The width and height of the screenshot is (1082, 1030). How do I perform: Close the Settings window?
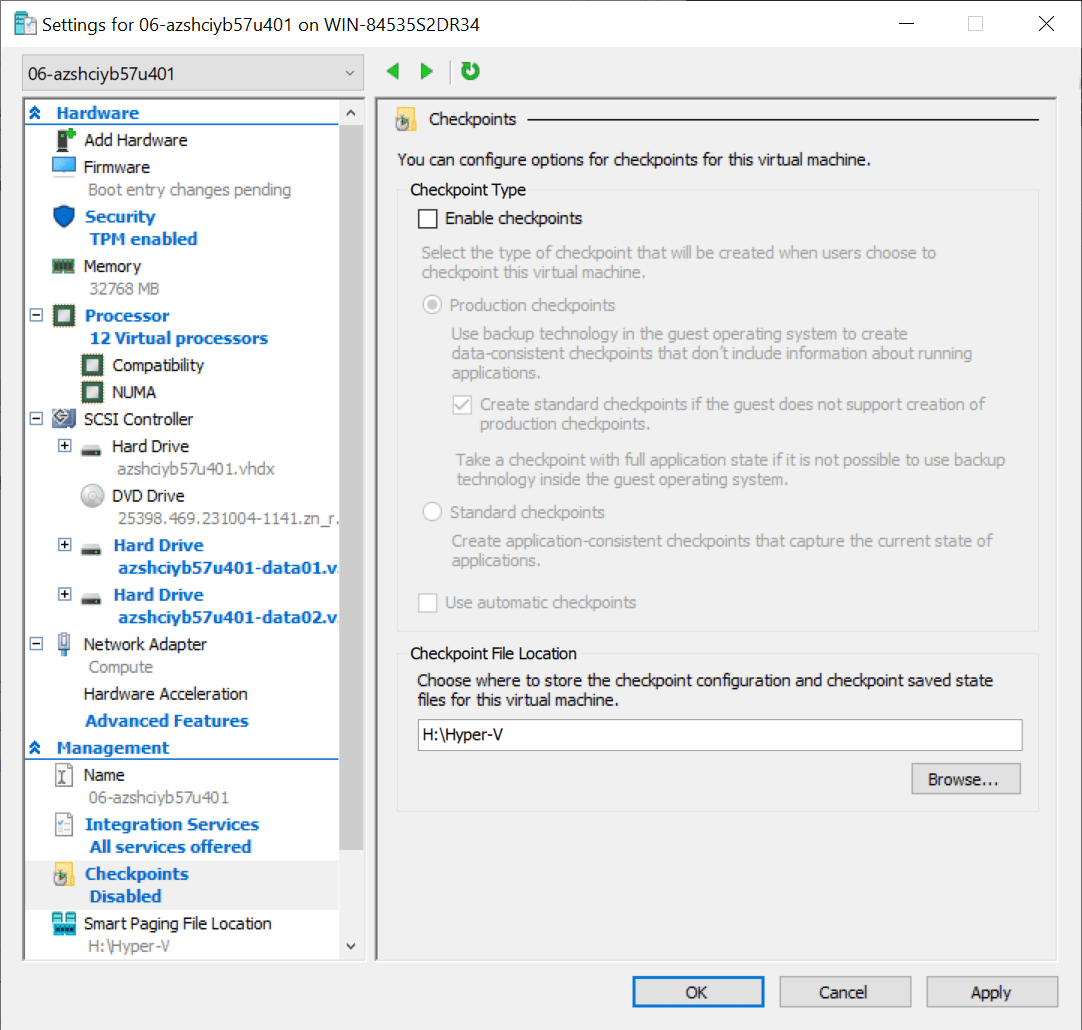[1046, 24]
